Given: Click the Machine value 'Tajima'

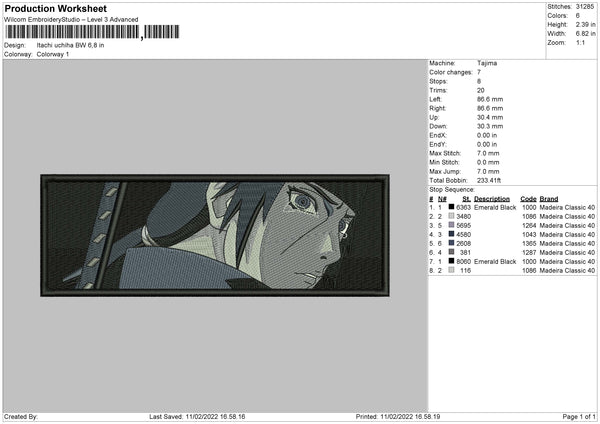Looking at the screenshot, I should click(x=487, y=63).
